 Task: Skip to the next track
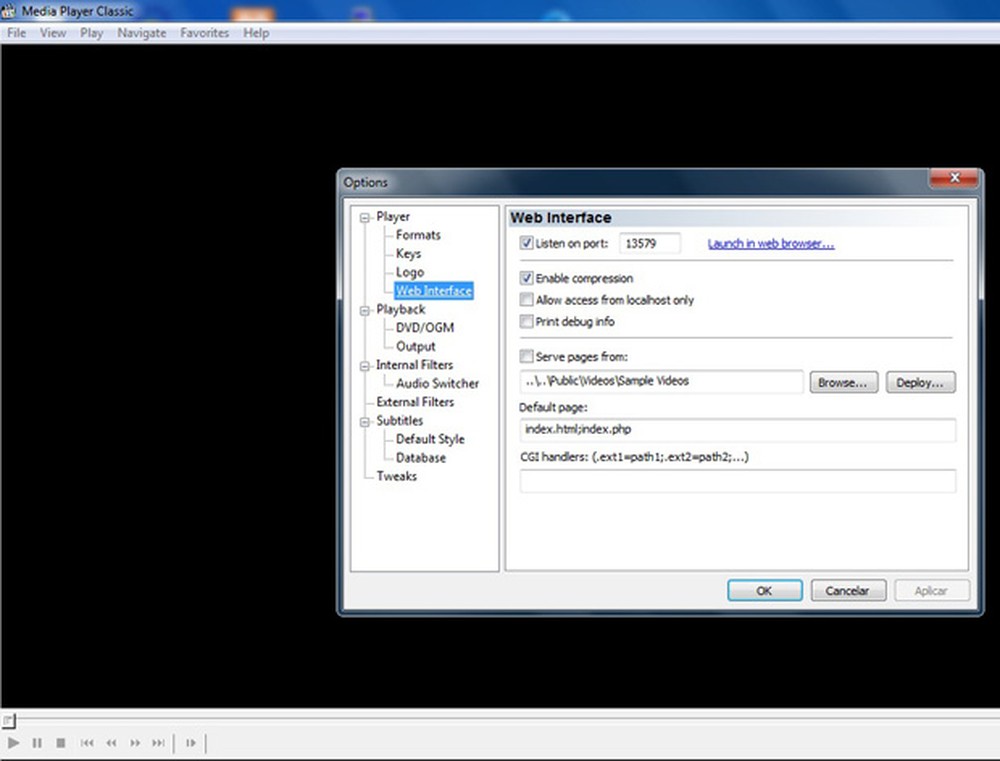point(158,743)
